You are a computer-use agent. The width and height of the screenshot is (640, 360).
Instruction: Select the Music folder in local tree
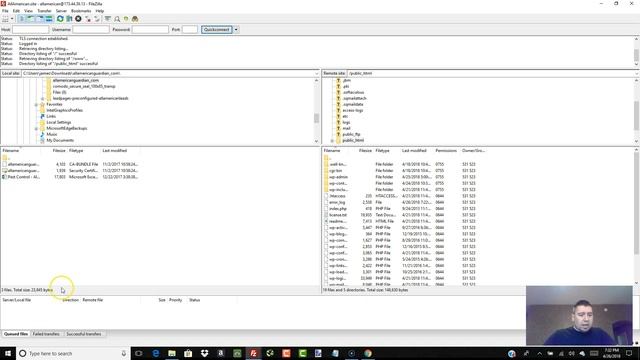coord(52,134)
